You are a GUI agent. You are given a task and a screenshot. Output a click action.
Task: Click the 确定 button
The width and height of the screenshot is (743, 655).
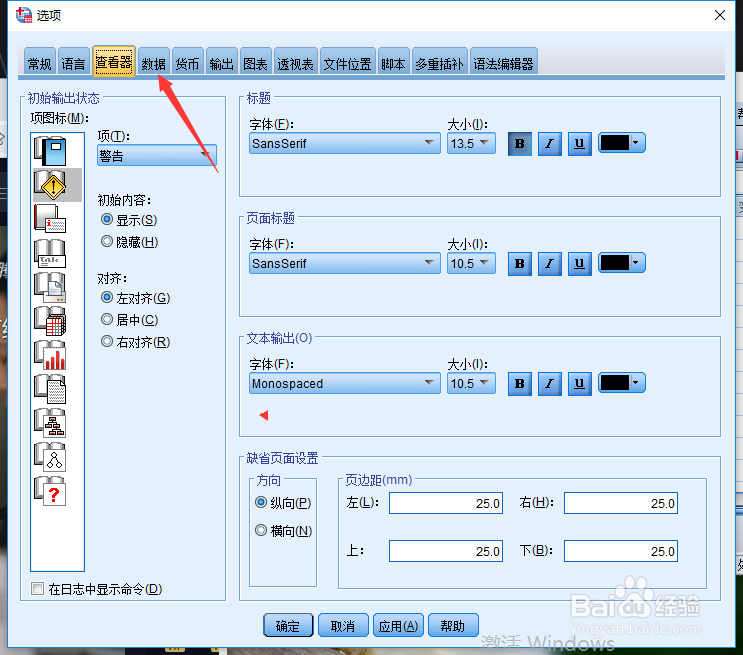[x=288, y=626]
